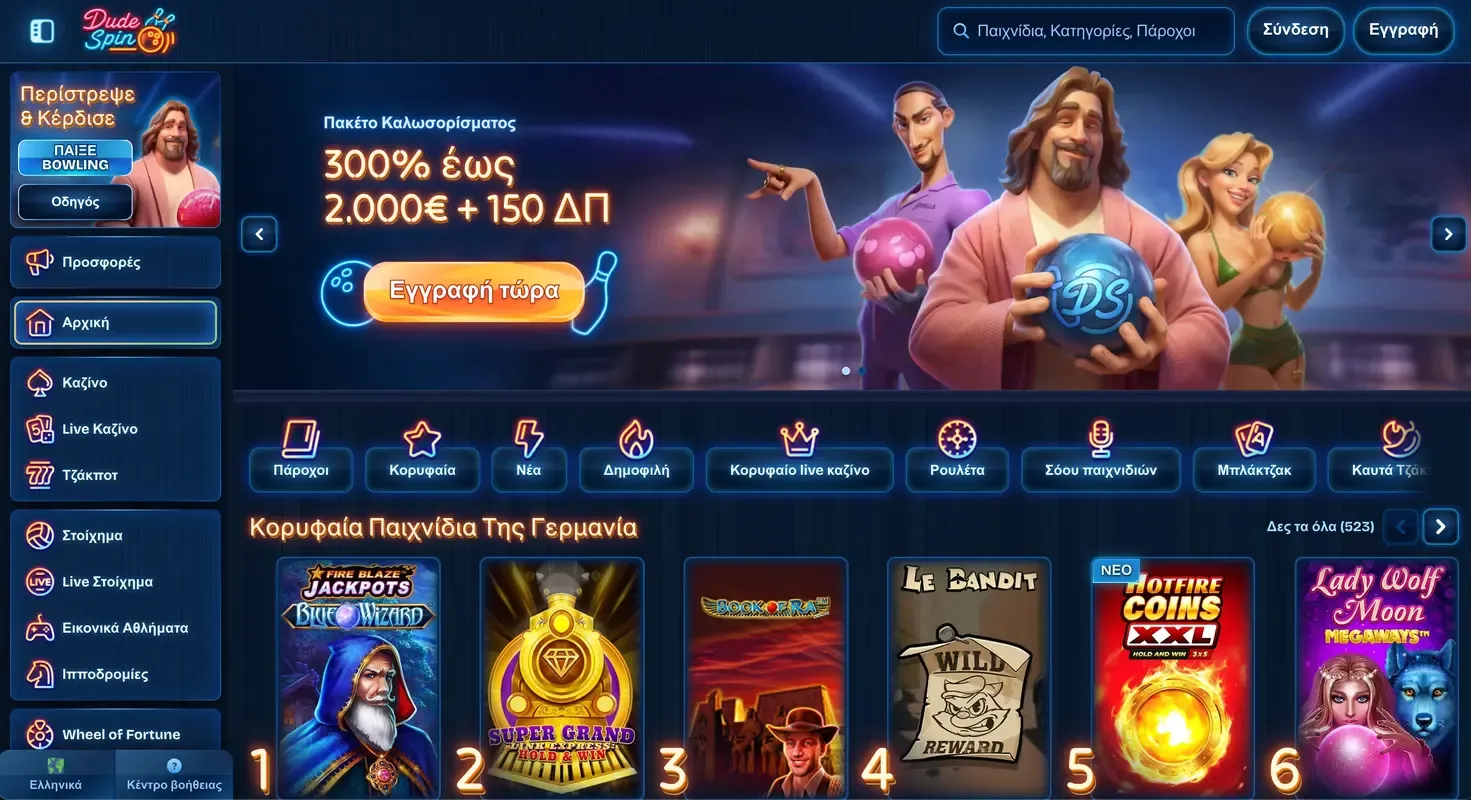This screenshot has width=1471, height=800.
Task: Toggle the sidebar collapse icon
Action: tap(42, 31)
